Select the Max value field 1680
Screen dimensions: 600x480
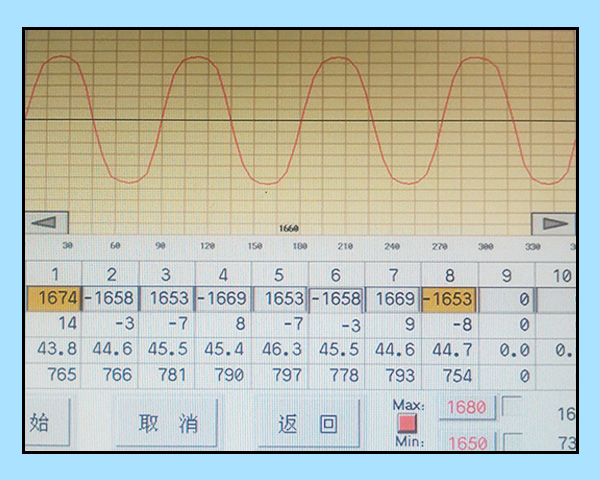pyautogui.click(x=467, y=408)
